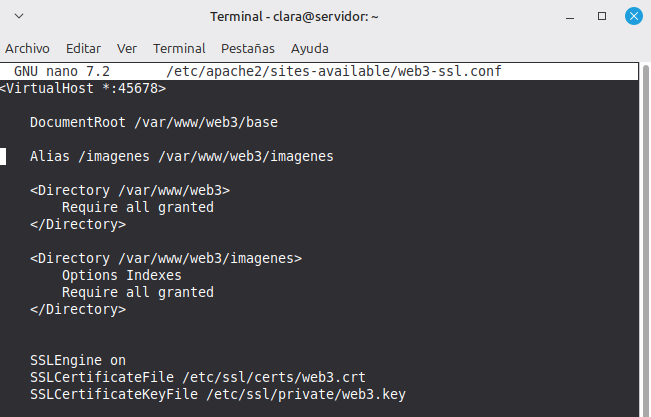Click the nano file path header
Viewport: 651px width, 417px height.
[x=334, y=71]
